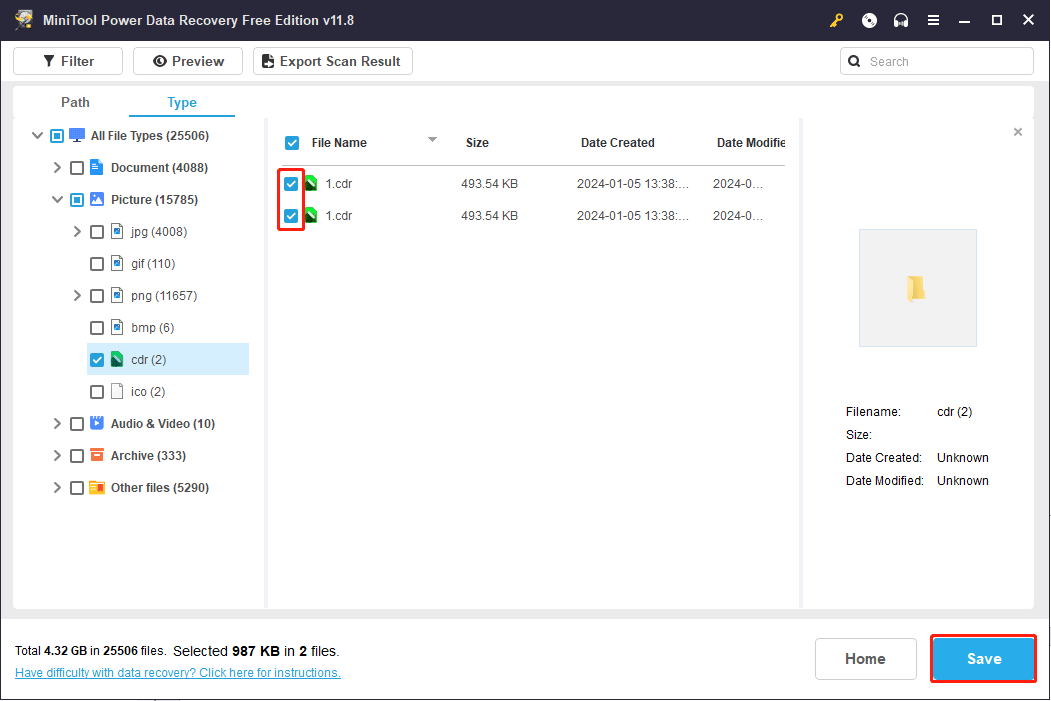Expand the jpg (4008) tree node
Screen dimensions: 1051x701
(77, 232)
